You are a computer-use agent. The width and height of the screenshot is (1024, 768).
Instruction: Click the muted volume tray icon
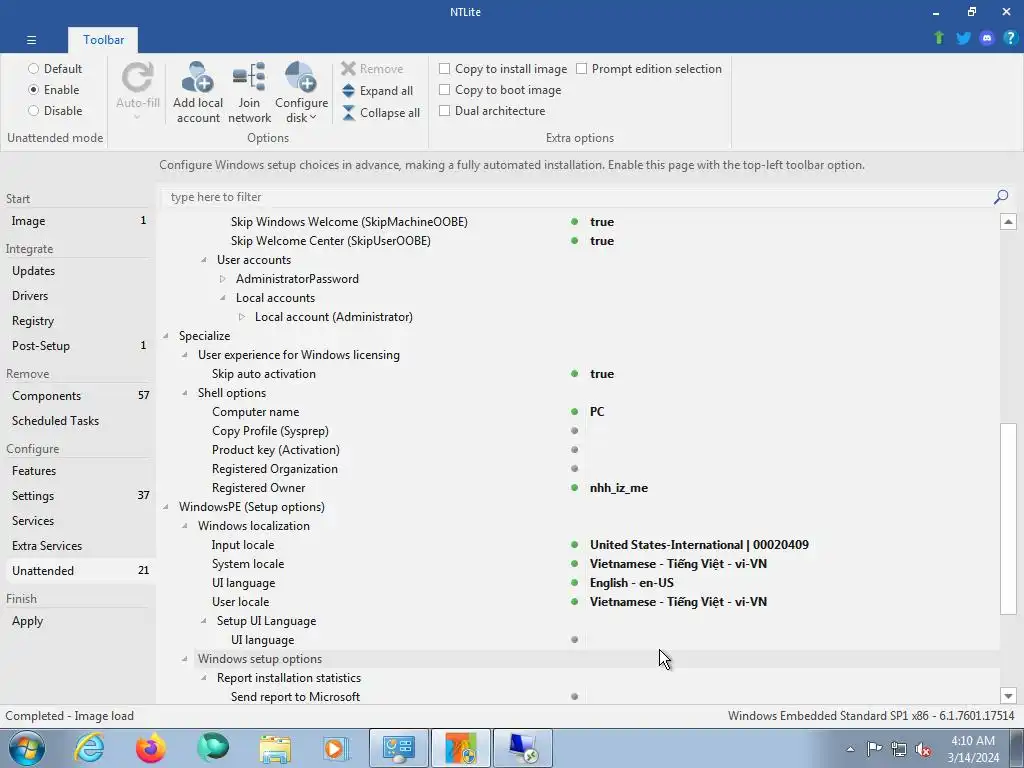click(923, 749)
